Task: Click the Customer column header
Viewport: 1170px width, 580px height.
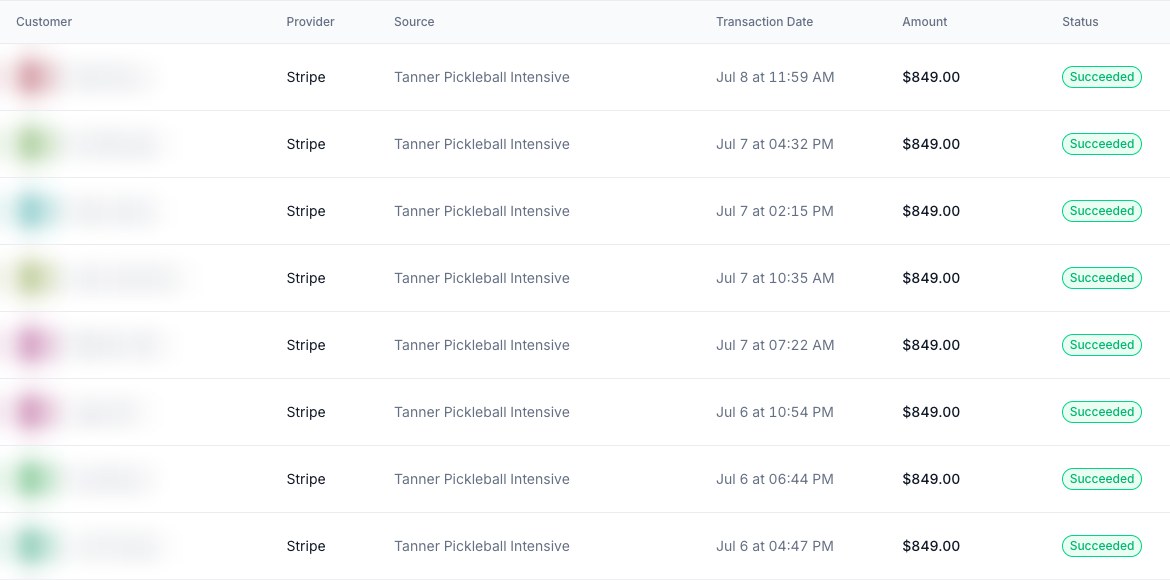Action: click(x=44, y=22)
